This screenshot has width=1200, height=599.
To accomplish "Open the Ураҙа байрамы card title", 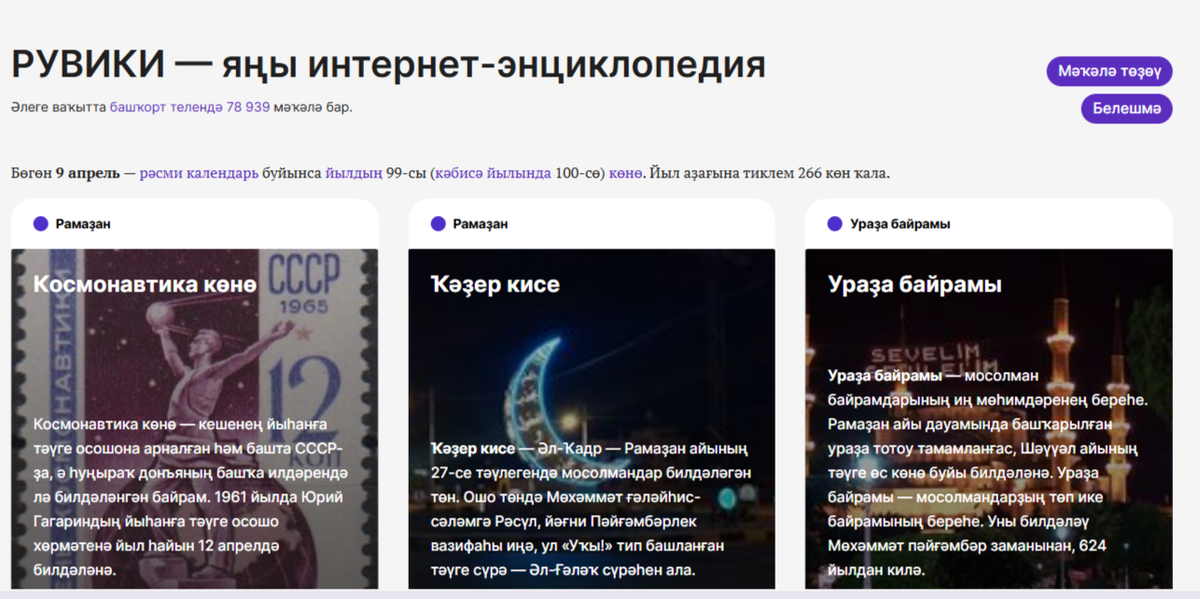I will click(x=915, y=285).
